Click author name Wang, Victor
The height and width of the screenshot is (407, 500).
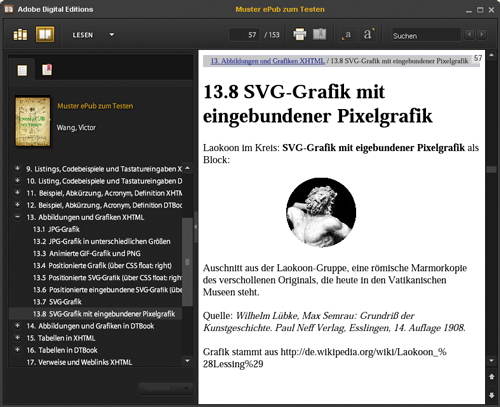tap(76, 128)
